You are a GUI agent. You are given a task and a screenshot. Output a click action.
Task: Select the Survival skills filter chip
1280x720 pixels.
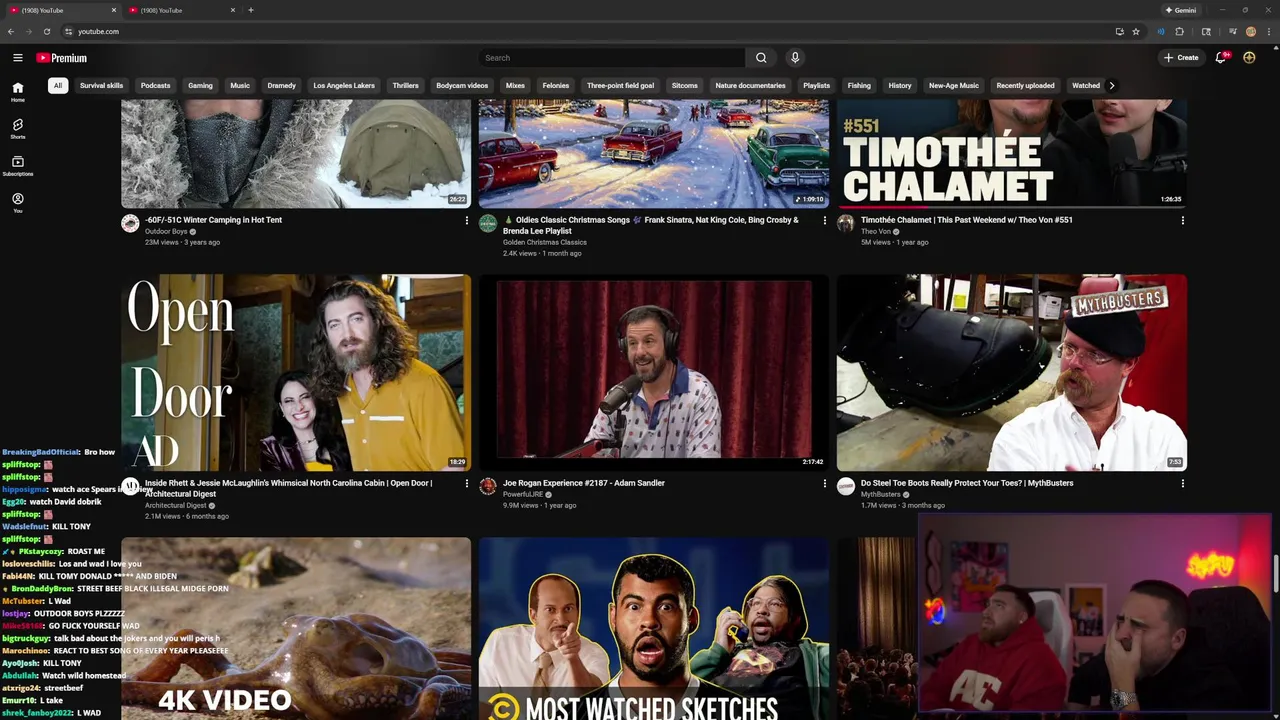point(101,85)
